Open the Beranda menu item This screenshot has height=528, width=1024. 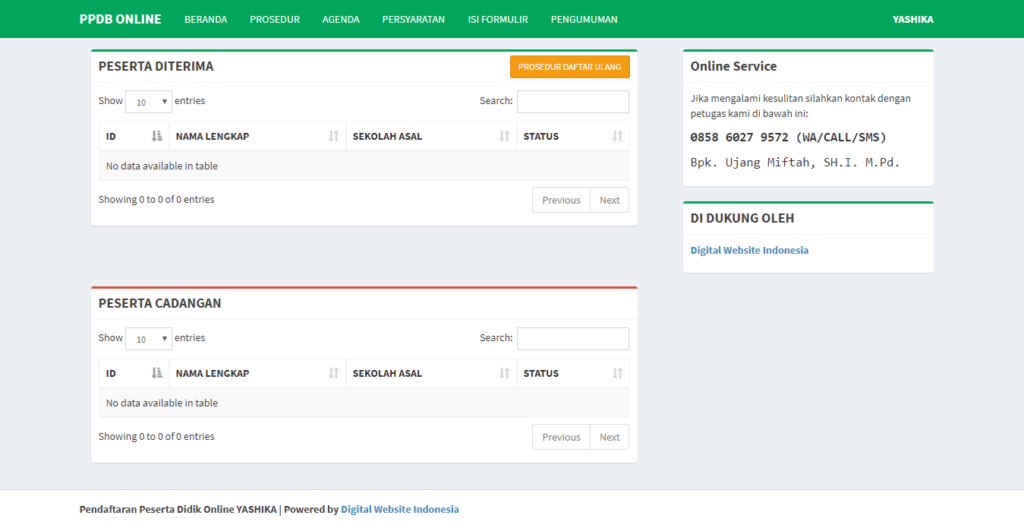click(205, 19)
